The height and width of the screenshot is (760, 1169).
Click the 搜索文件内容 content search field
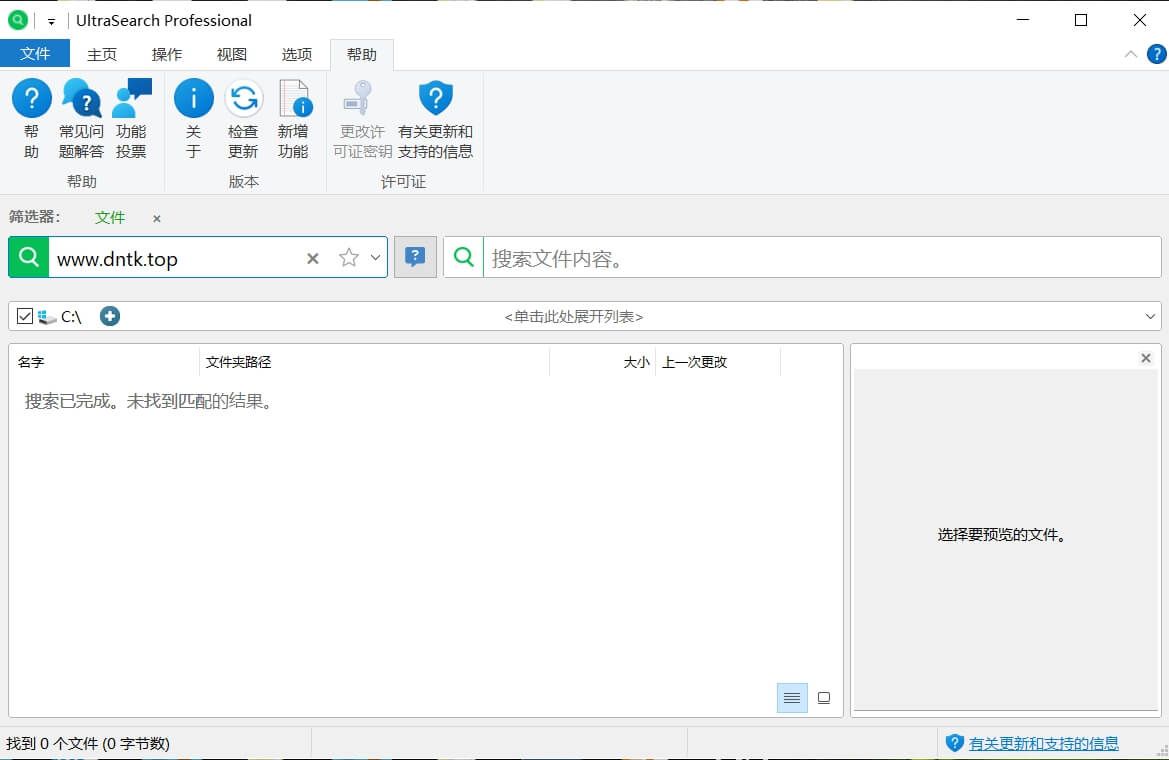tap(822, 257)
